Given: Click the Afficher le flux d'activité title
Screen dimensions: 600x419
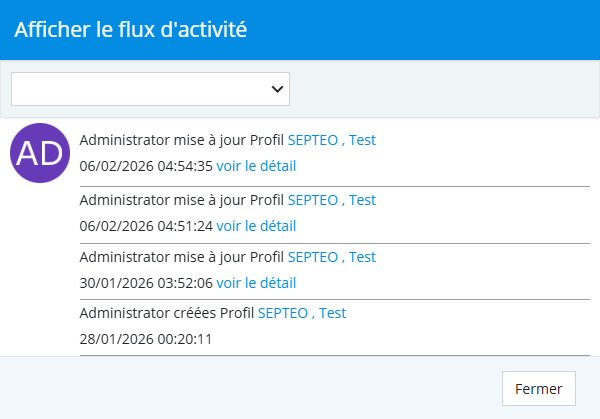Looking at the screenshot, I should click(130, 30).
